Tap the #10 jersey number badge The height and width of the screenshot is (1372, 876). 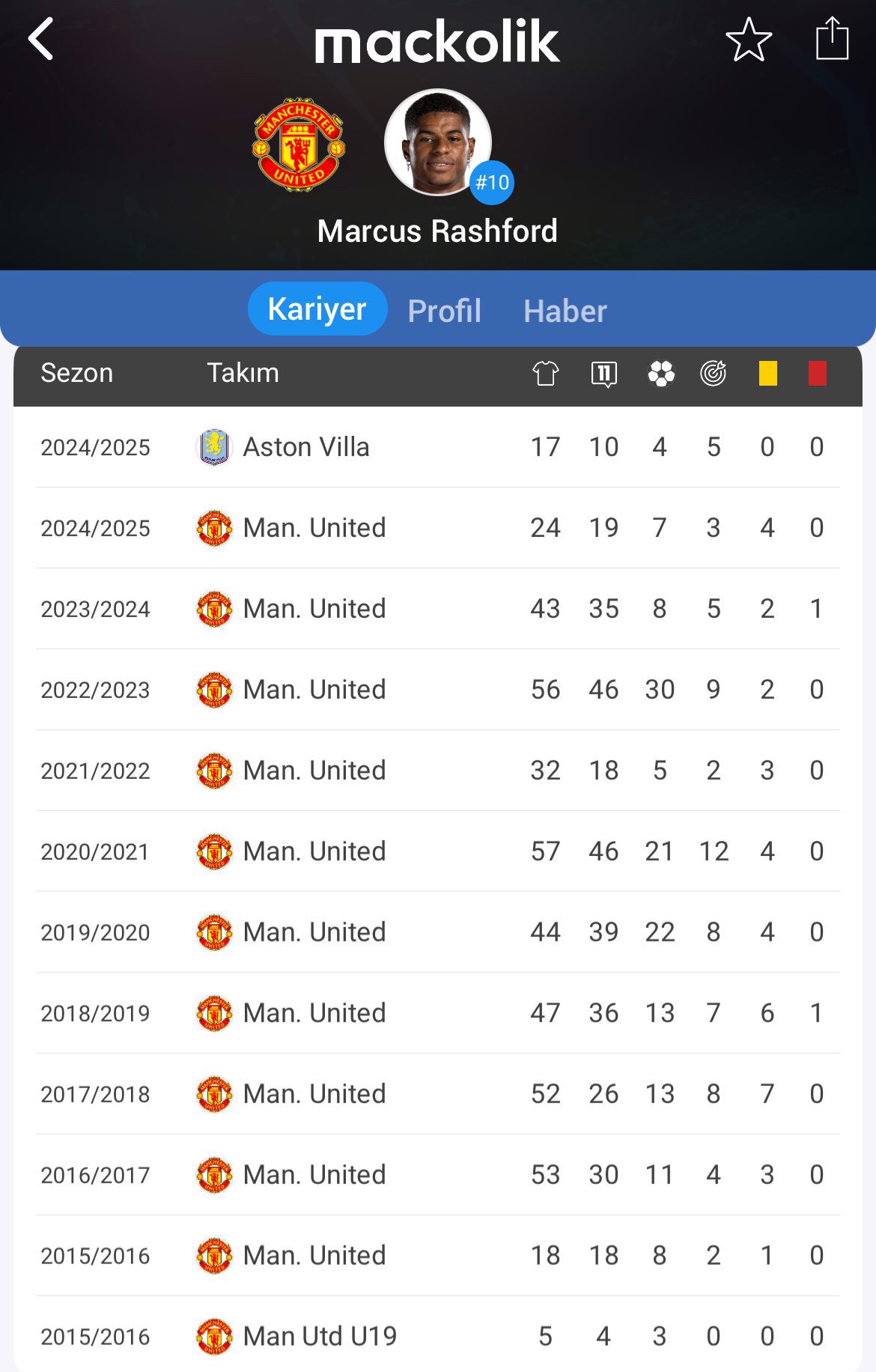coord(492,183)
